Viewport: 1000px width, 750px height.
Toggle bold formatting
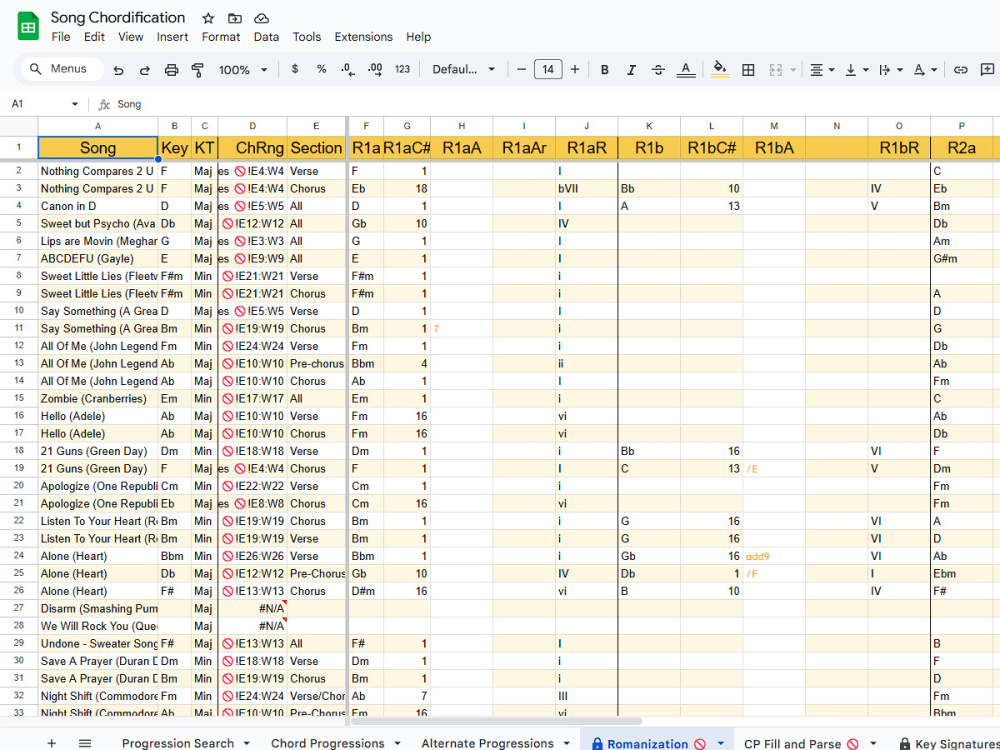[x=605, y=70]
